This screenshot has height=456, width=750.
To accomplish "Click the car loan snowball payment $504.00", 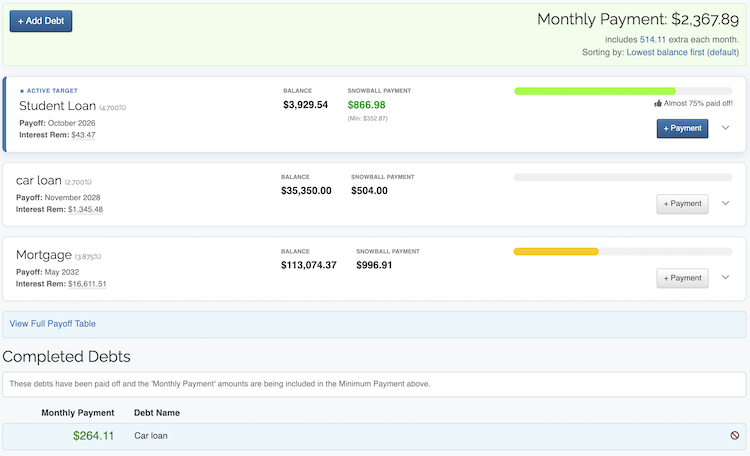I will 369,191.
